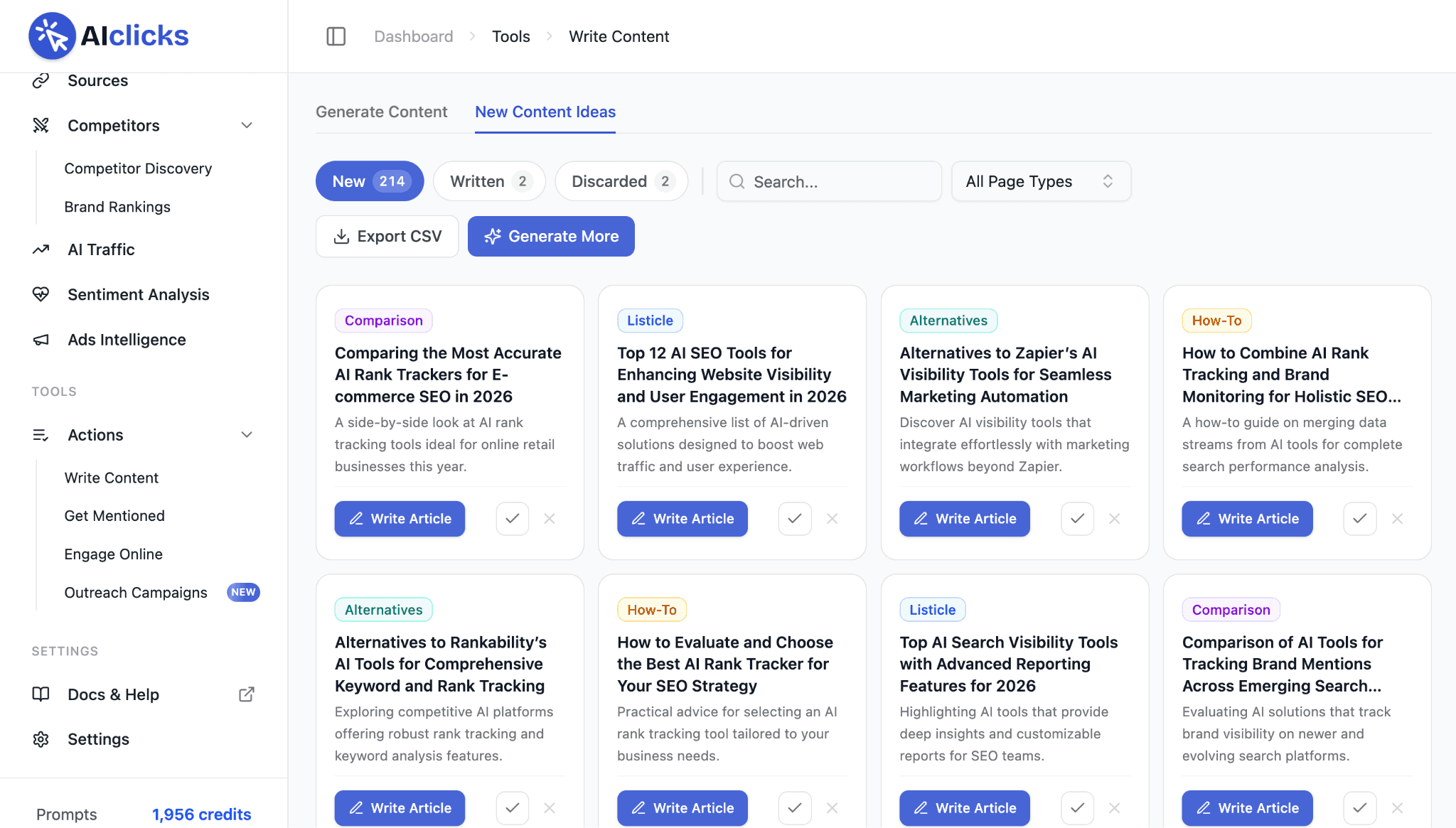Open Docs & Help external link icon

pos(247,694)
